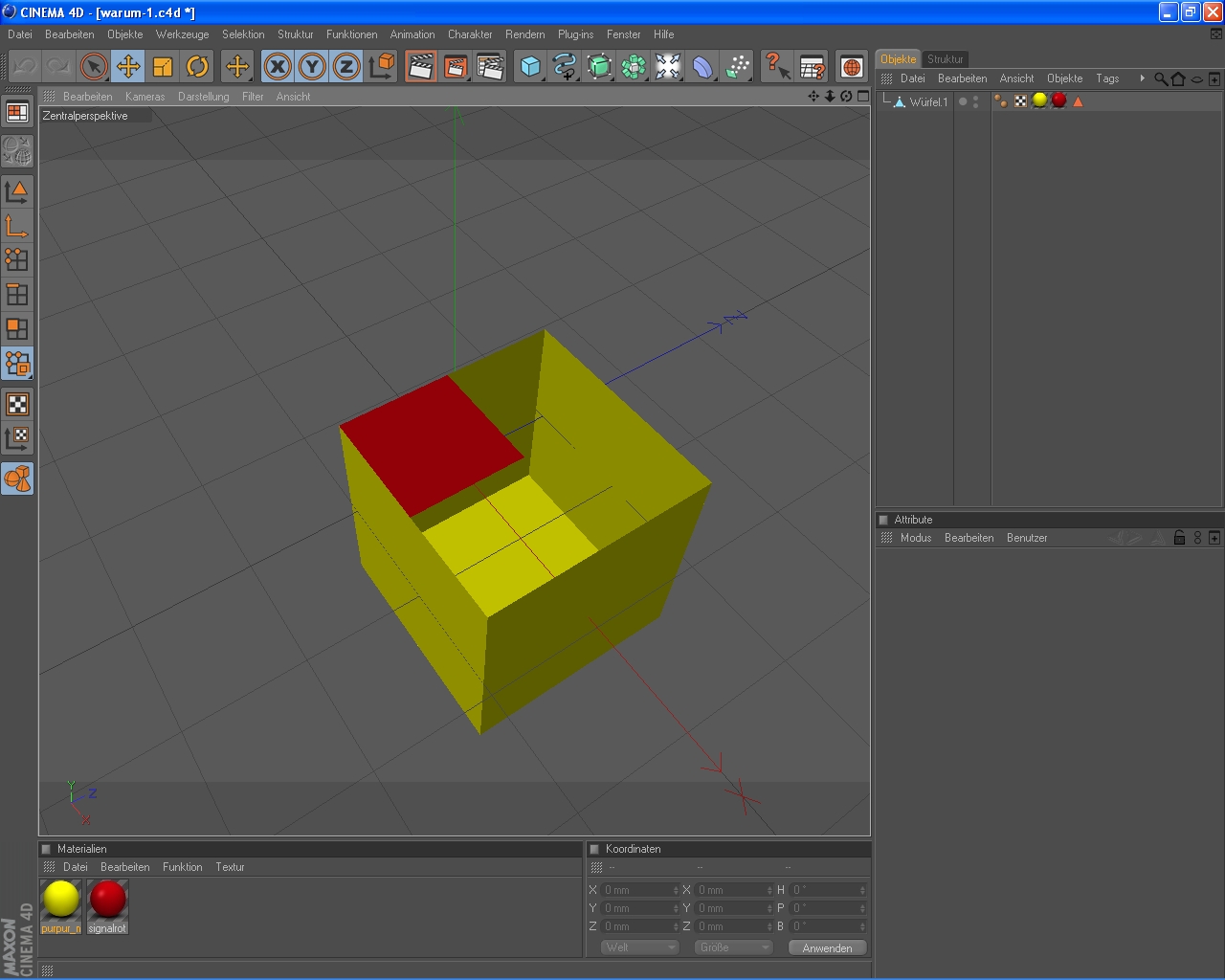Open the Welt coordinate dropdown
Viewport: 1225px width, 980px height.
(x=640, y=947)
